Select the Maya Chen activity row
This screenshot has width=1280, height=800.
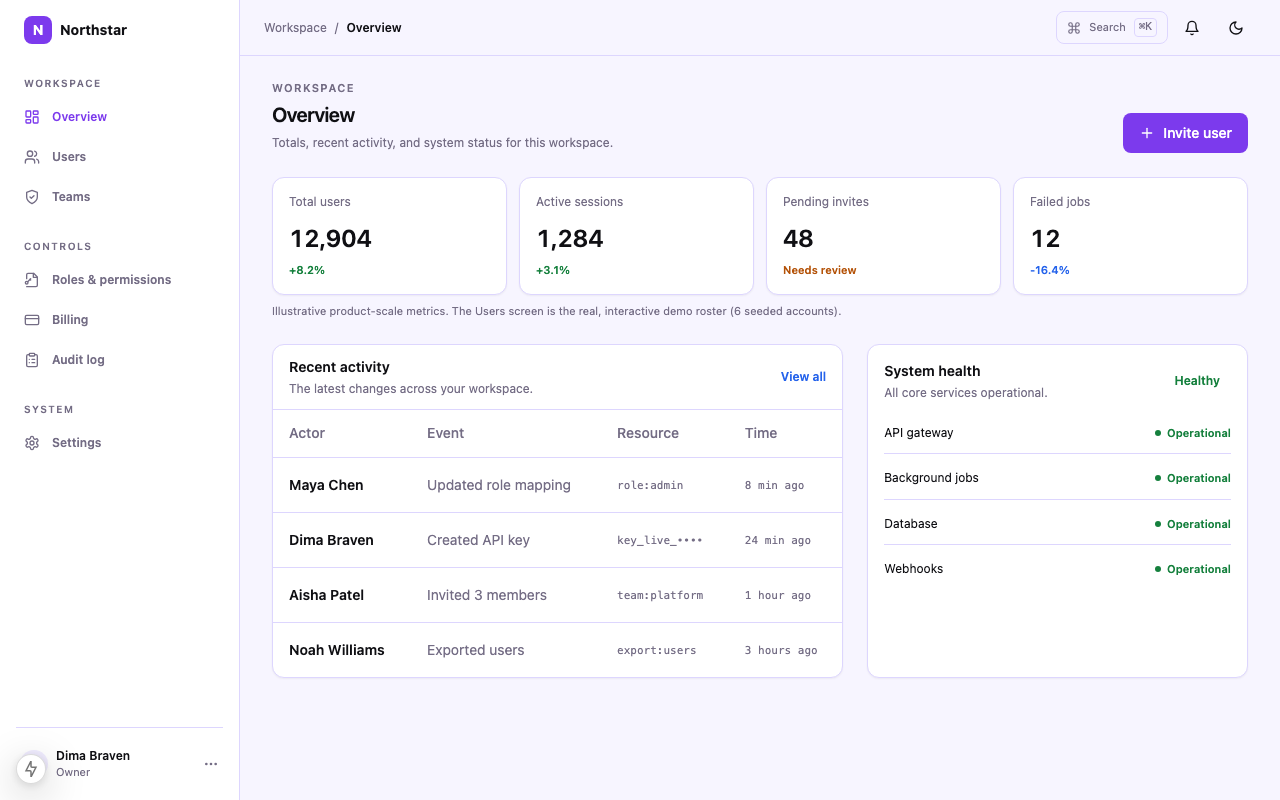tap(557, 485)
